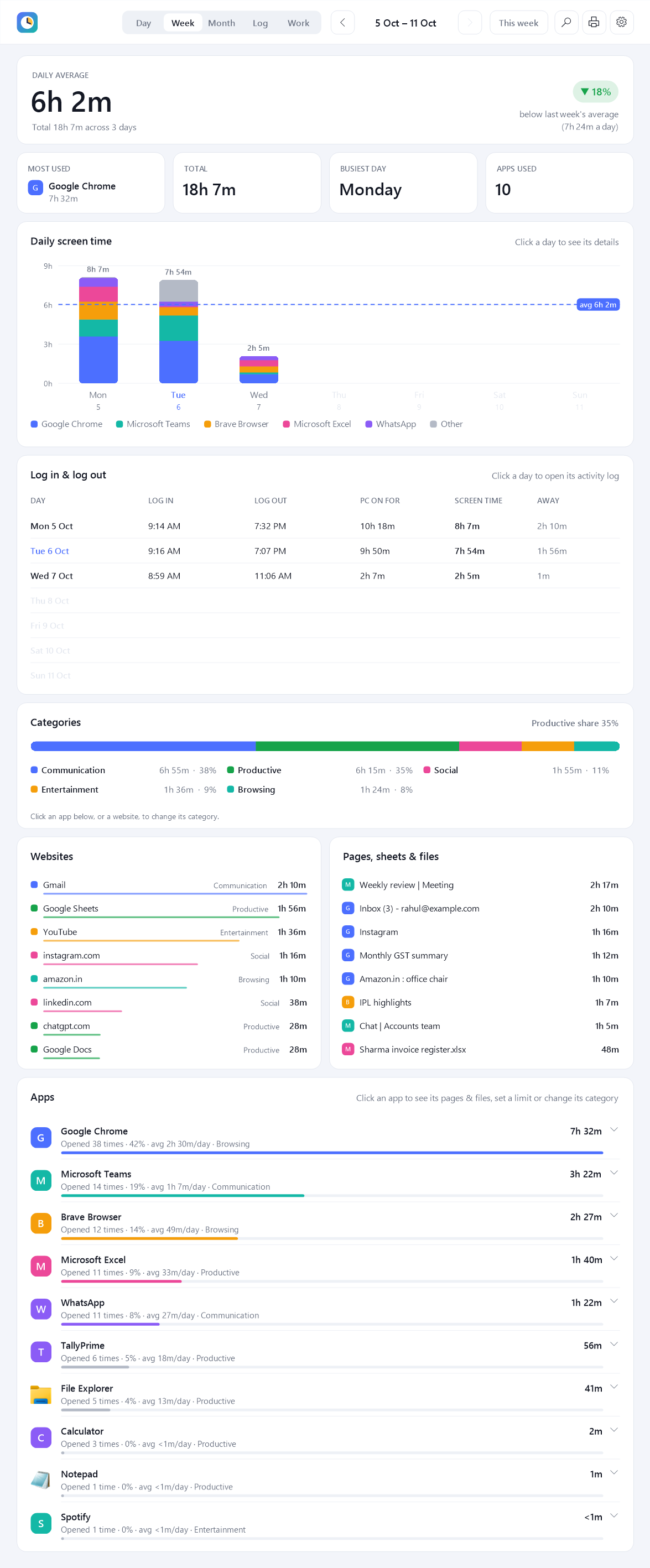Switch to the Day tab
The height and width of the screenshot is (1568, 650).
pyautogui.click(x=144, y=23)
